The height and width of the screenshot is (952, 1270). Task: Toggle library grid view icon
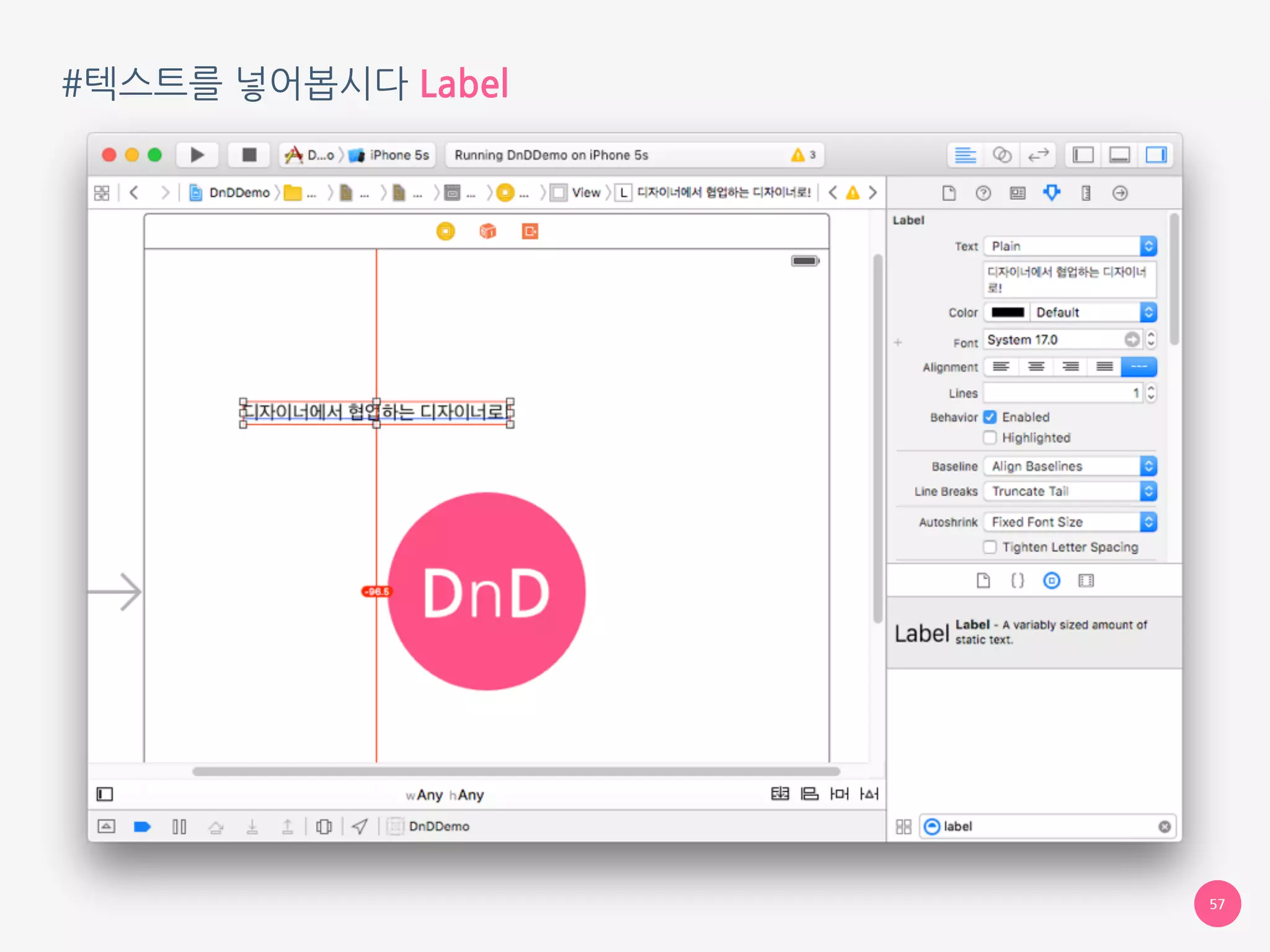point(904,826)
